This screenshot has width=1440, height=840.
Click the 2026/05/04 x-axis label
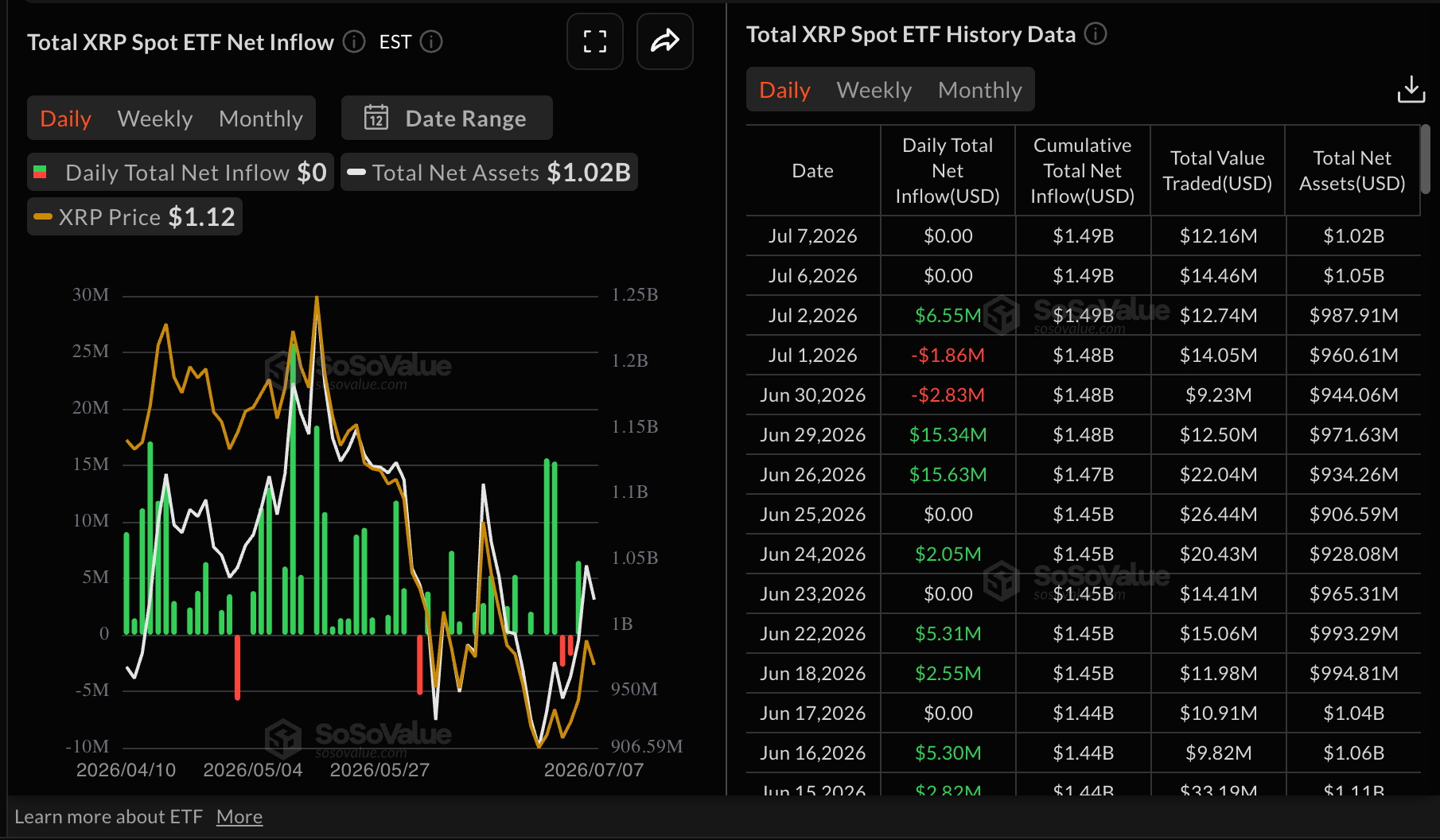[253, 770]
